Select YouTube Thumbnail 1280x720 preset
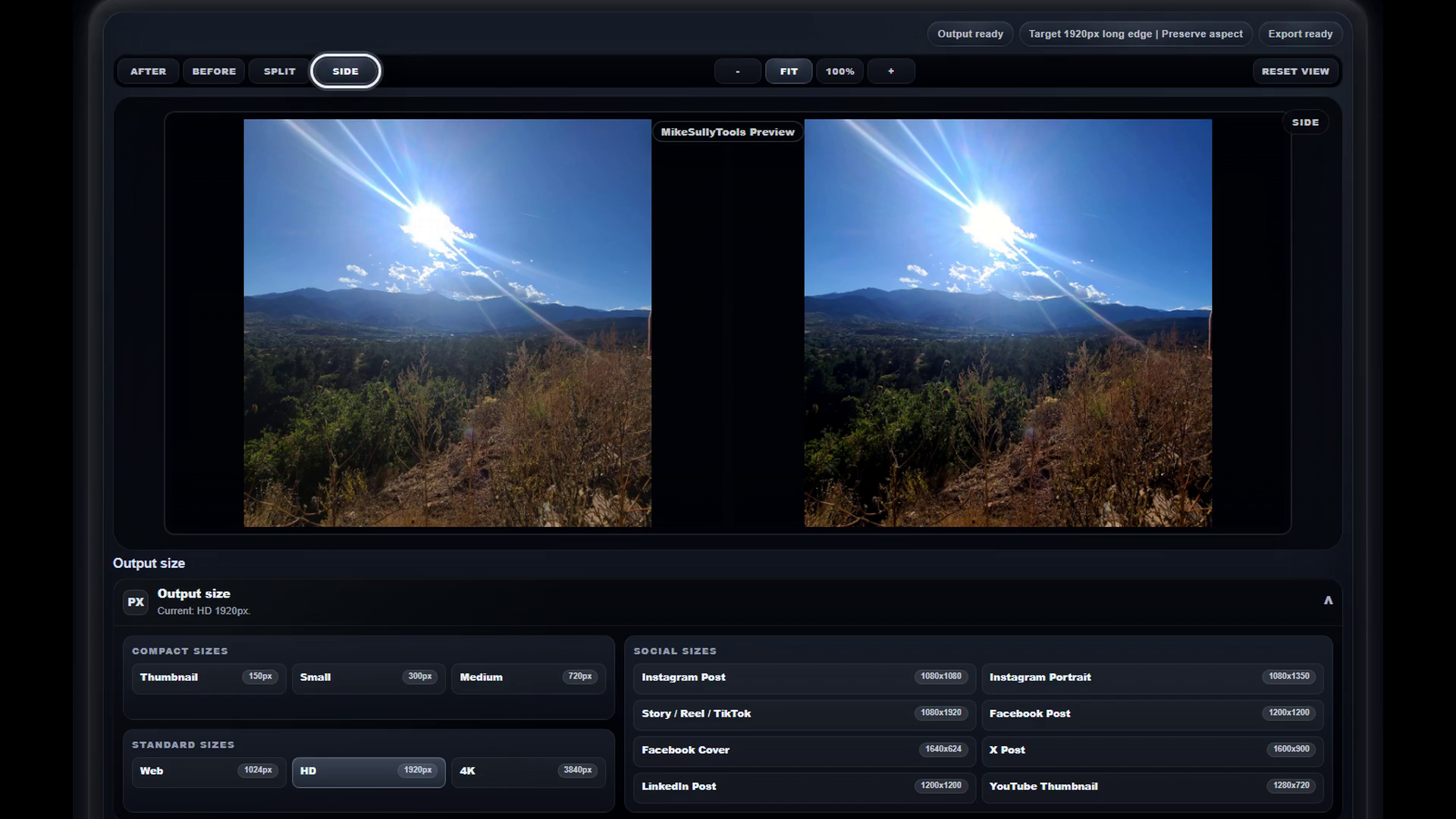 pyautogui.click(x=1152, y=786)
